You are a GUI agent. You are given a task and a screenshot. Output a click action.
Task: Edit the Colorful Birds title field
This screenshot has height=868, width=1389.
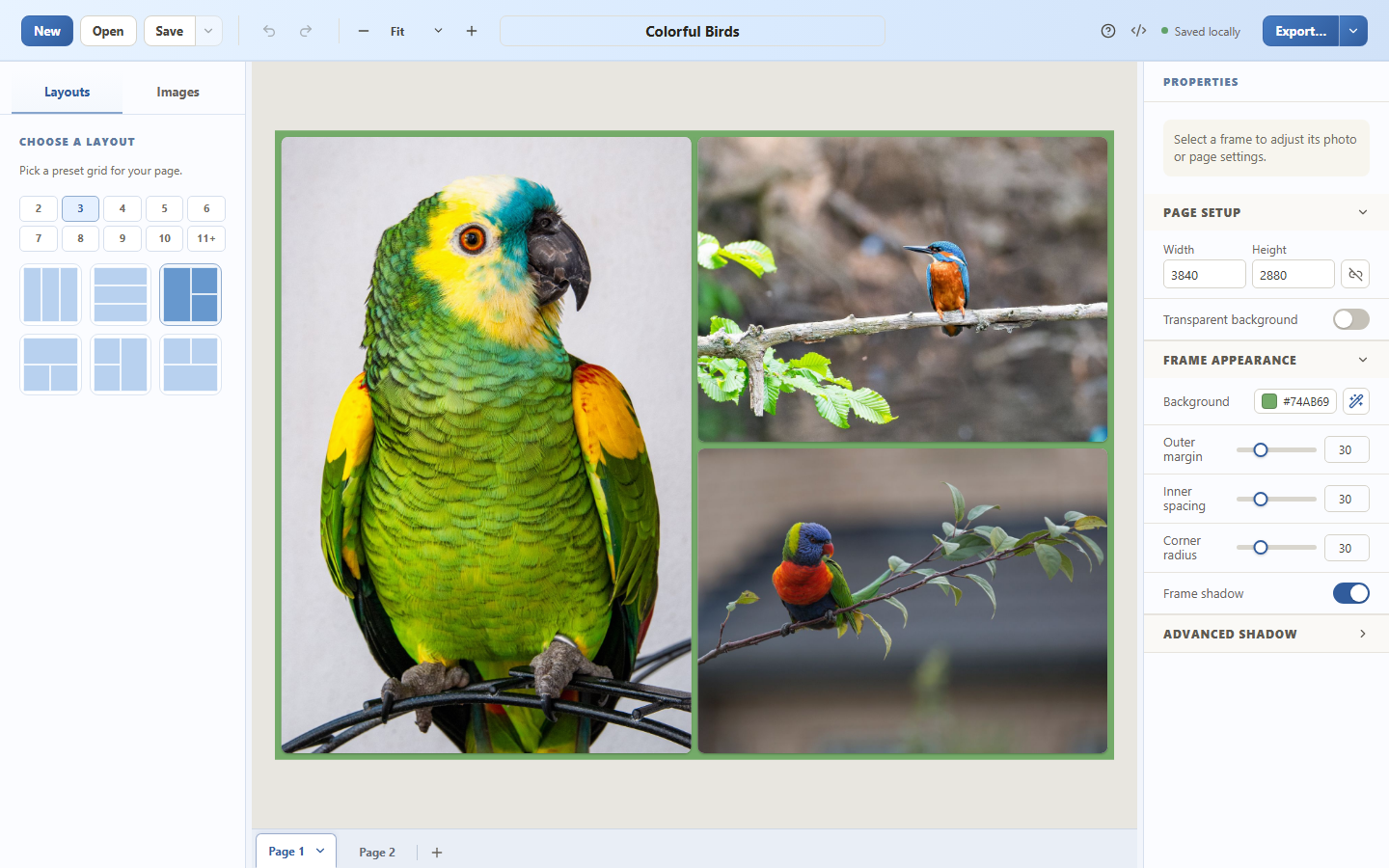693,31
